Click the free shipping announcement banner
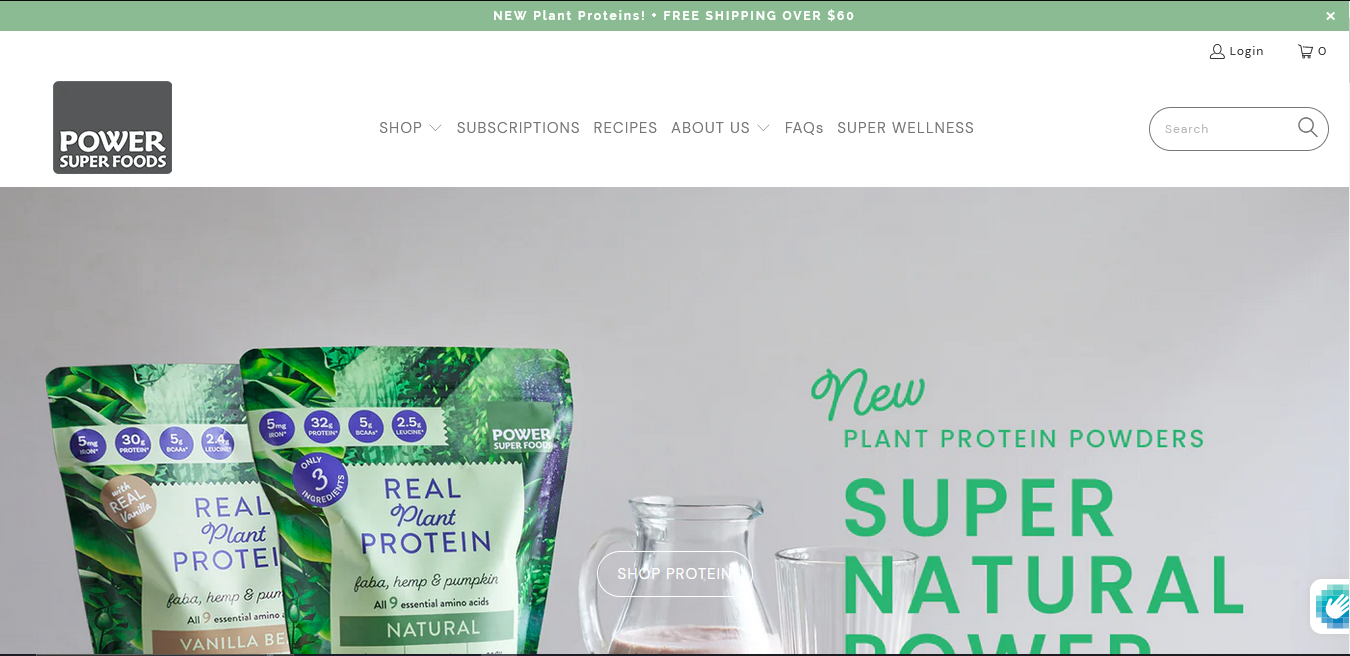 coord(674,16)
